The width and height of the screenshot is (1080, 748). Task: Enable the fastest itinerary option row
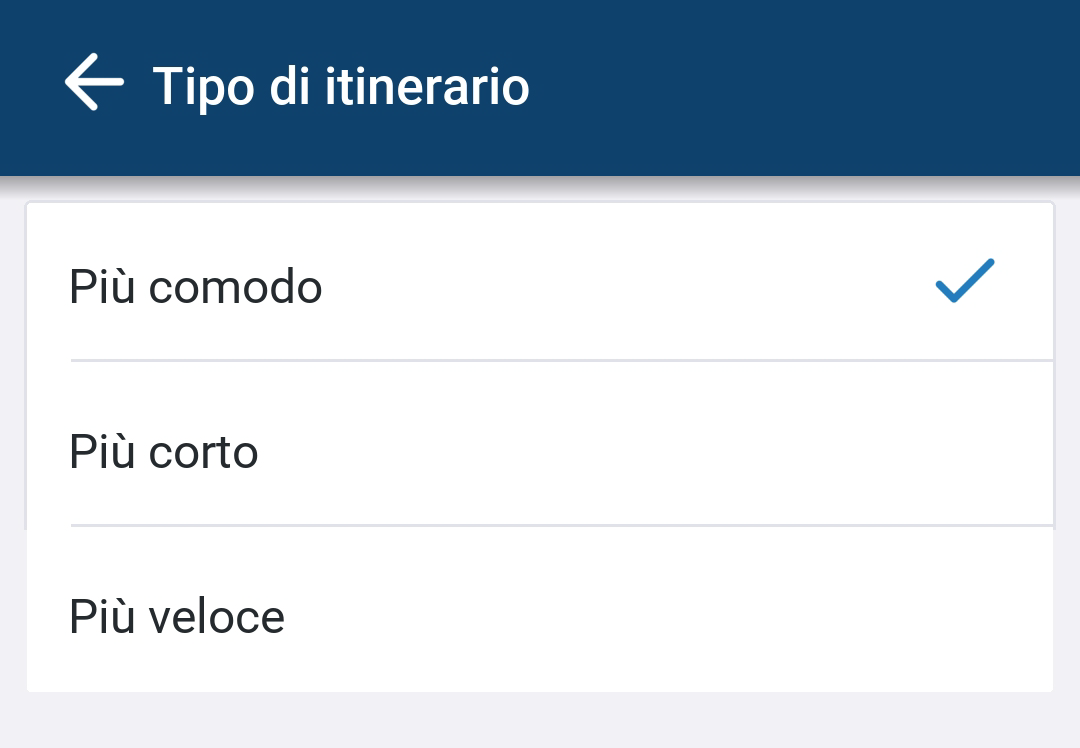[540, 616]
